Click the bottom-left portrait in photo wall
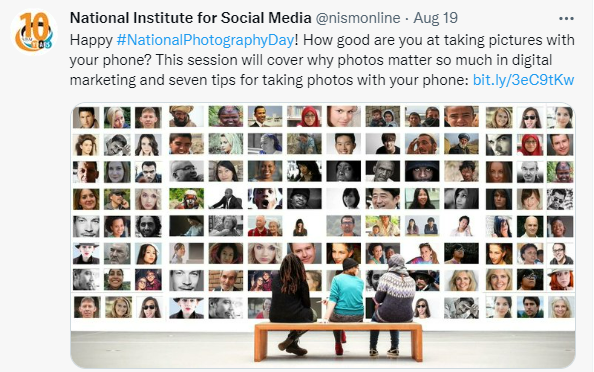The image size is (594, 372). [87, 307]
